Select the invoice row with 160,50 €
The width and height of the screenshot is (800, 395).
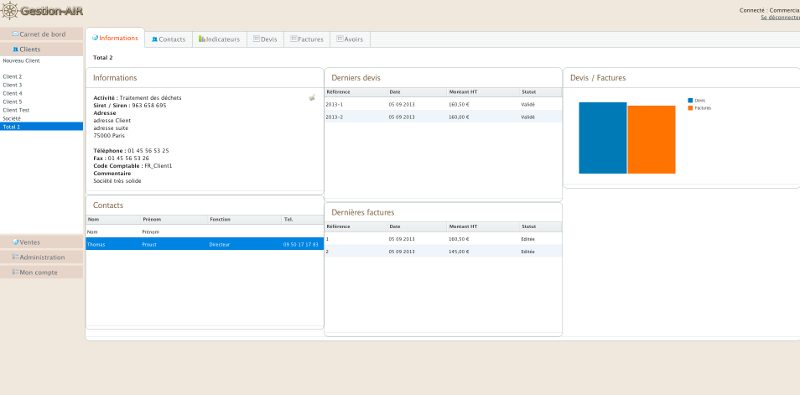click(x=443, y=239)
